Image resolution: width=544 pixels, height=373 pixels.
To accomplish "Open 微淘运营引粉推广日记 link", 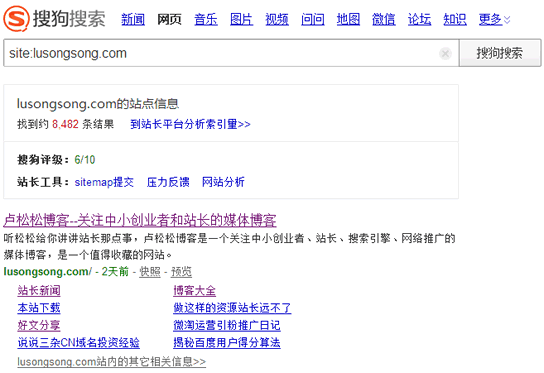I will pos(227,325).
